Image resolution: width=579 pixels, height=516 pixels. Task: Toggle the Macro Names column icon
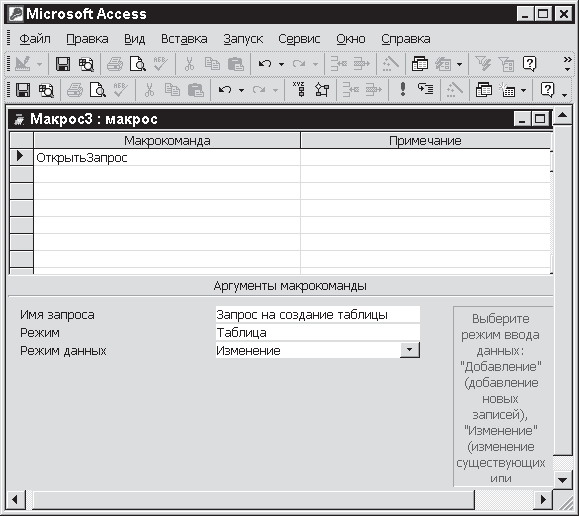click(299, 89)
